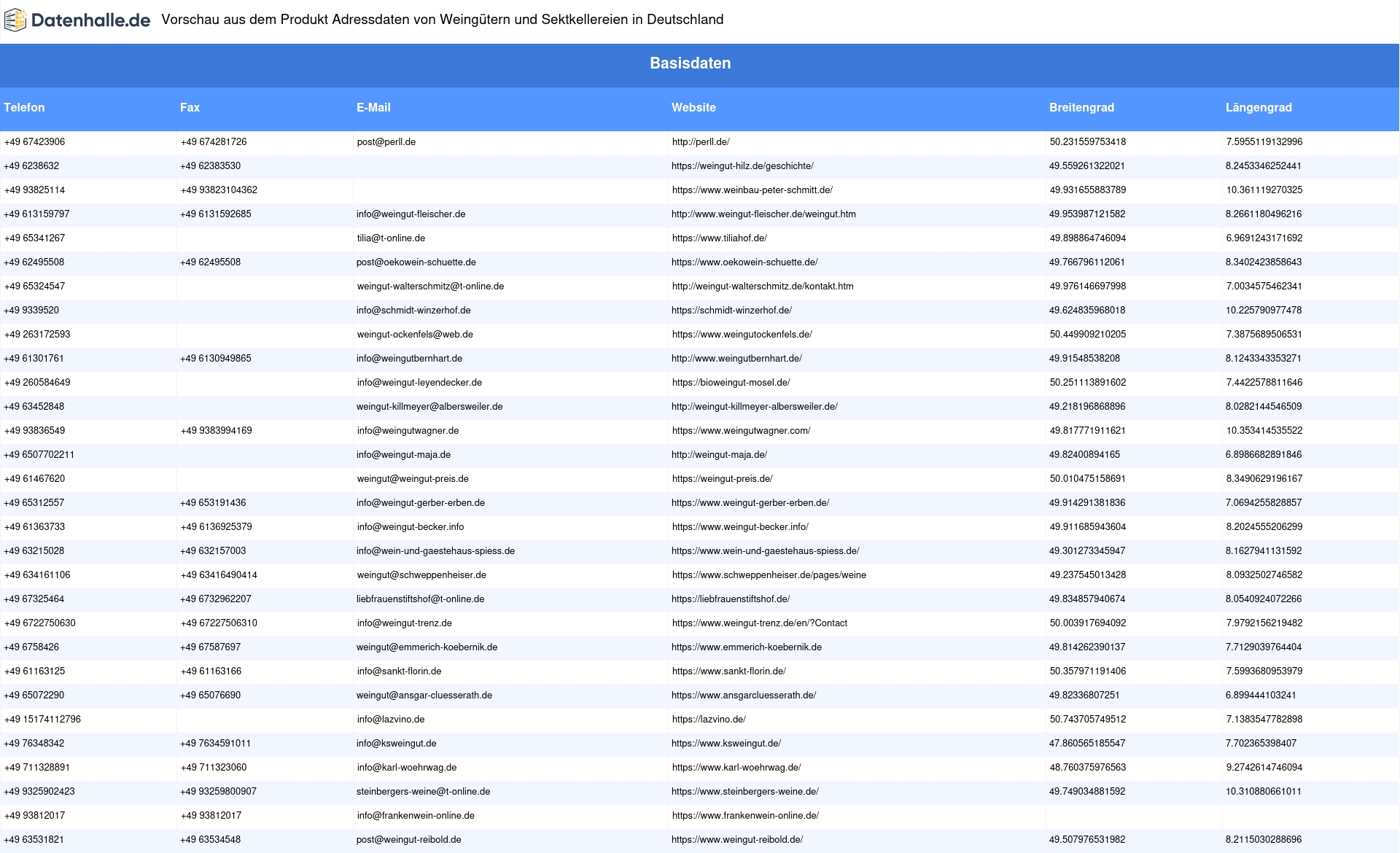Click website https://www.frankenwein-online.de/
Viewport: 1400px width, 853px height.
click(745, 816)
